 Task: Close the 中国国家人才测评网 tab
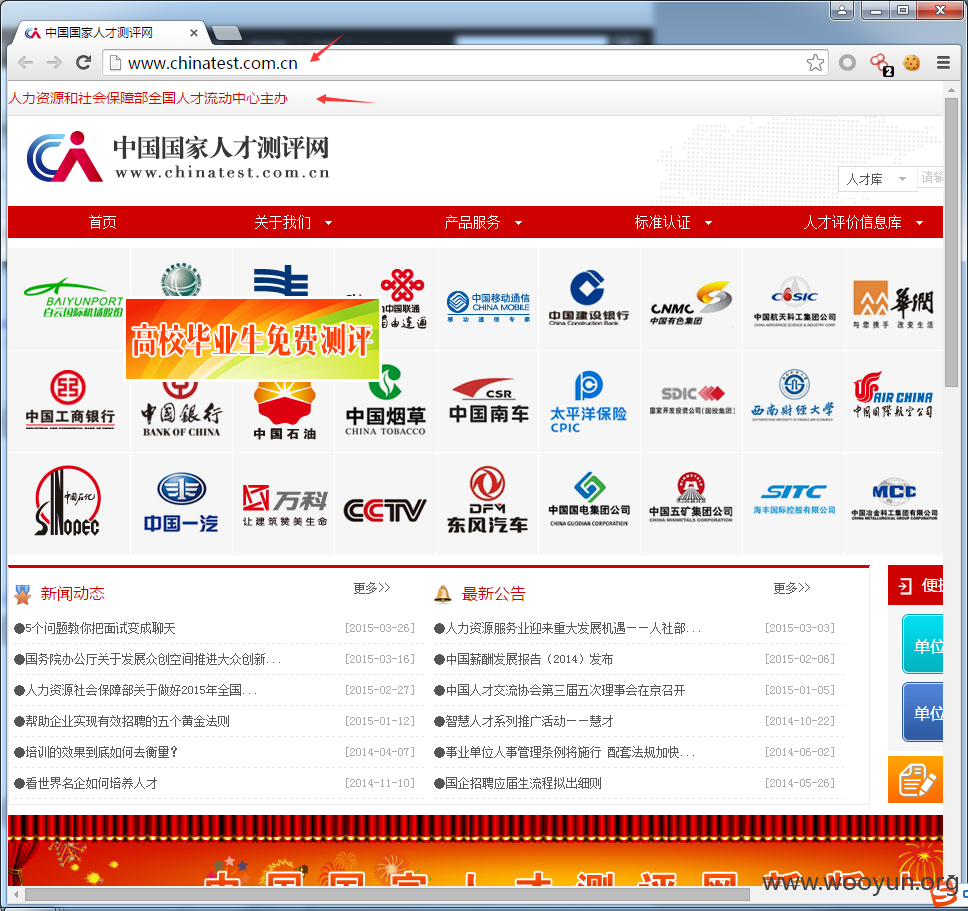194,33
